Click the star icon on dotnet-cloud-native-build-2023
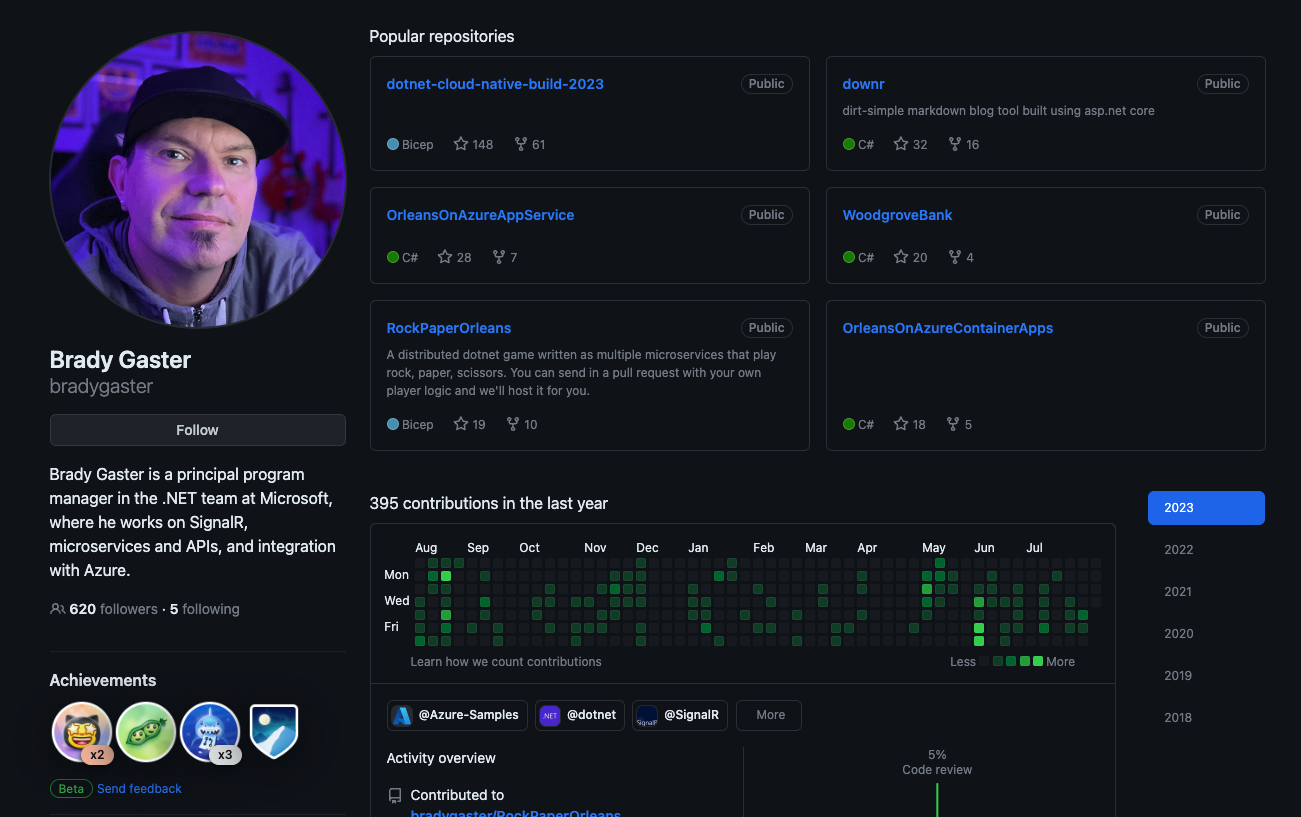The width and height of the screenshot is (1301, 817). pyautogui.click(x=461, y=144)
